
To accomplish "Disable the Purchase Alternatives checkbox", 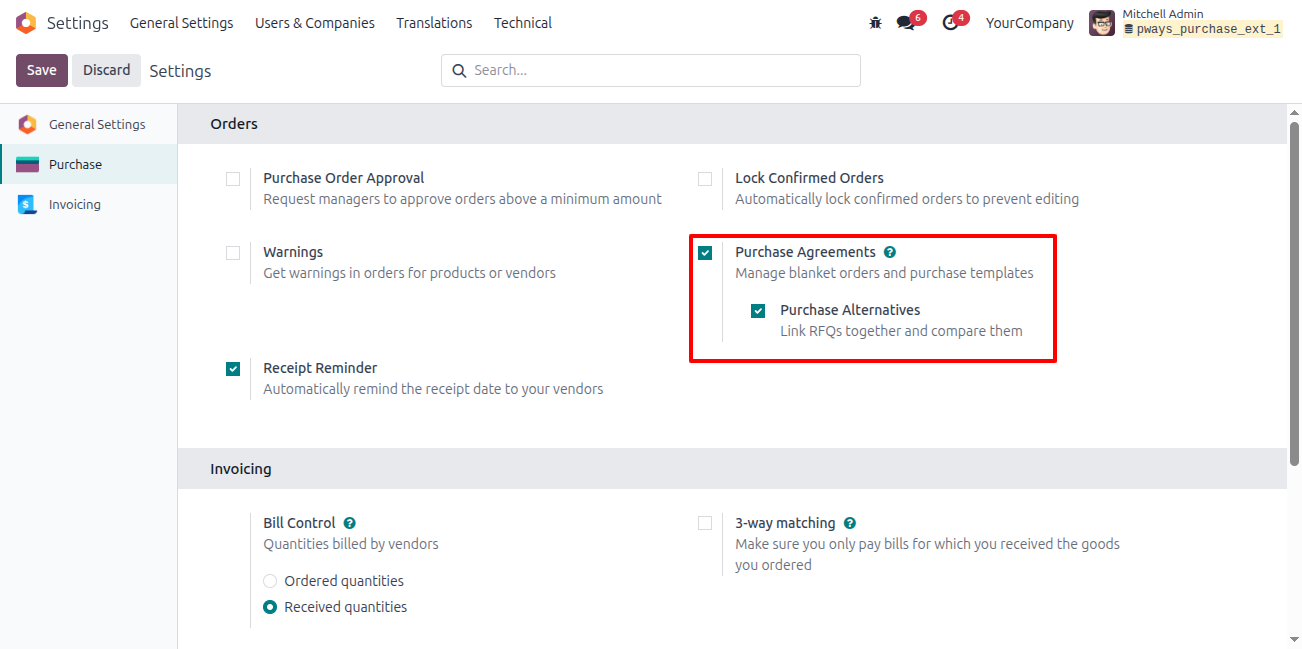I will point(758,311).
